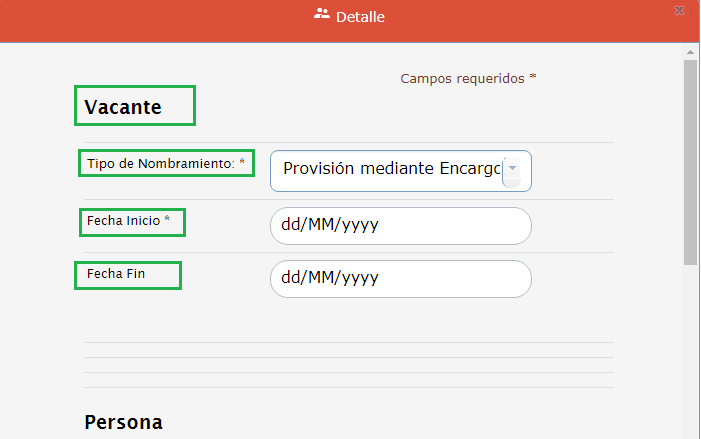Click the Detalle title text
This screenshot has width=701, height=439.
click(x=360, y=17)
